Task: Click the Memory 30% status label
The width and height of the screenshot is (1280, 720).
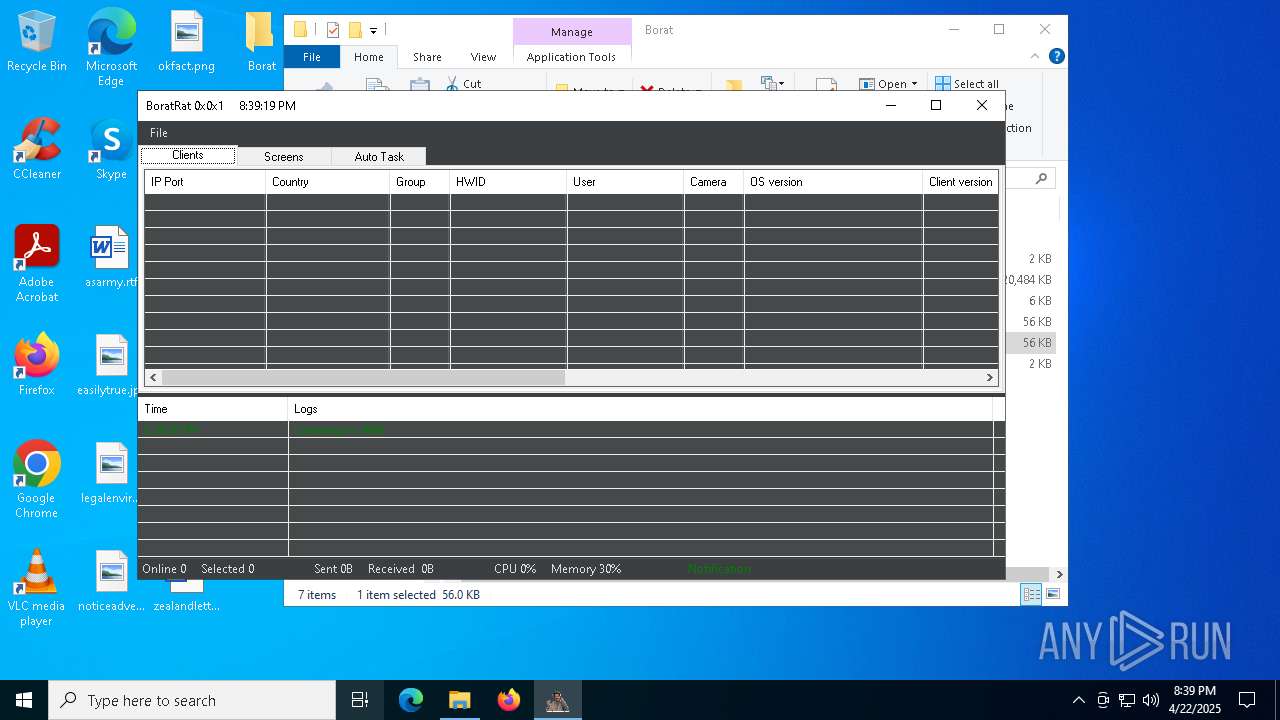Action: pos(585,569)
